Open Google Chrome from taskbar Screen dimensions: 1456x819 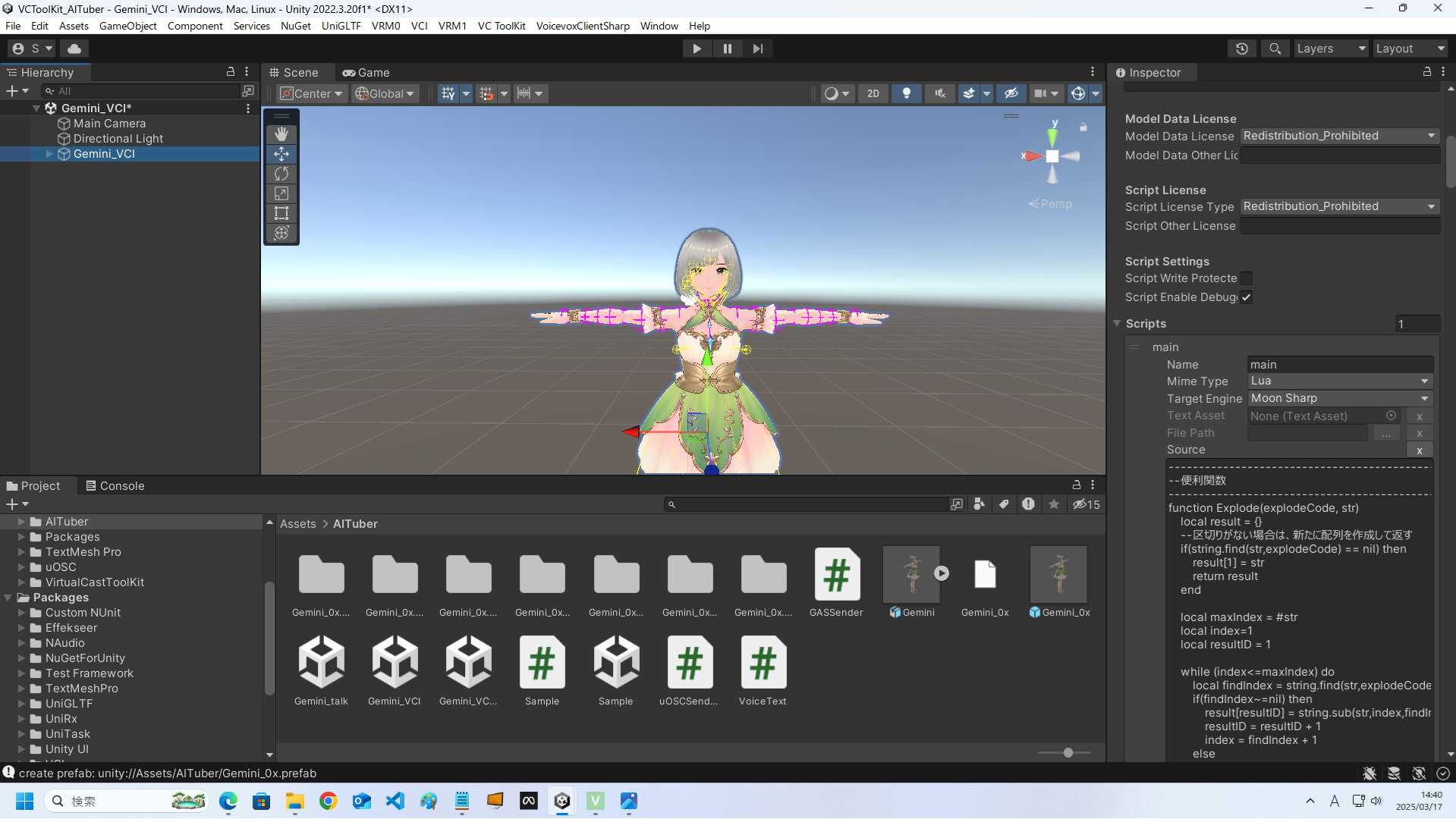329,801
